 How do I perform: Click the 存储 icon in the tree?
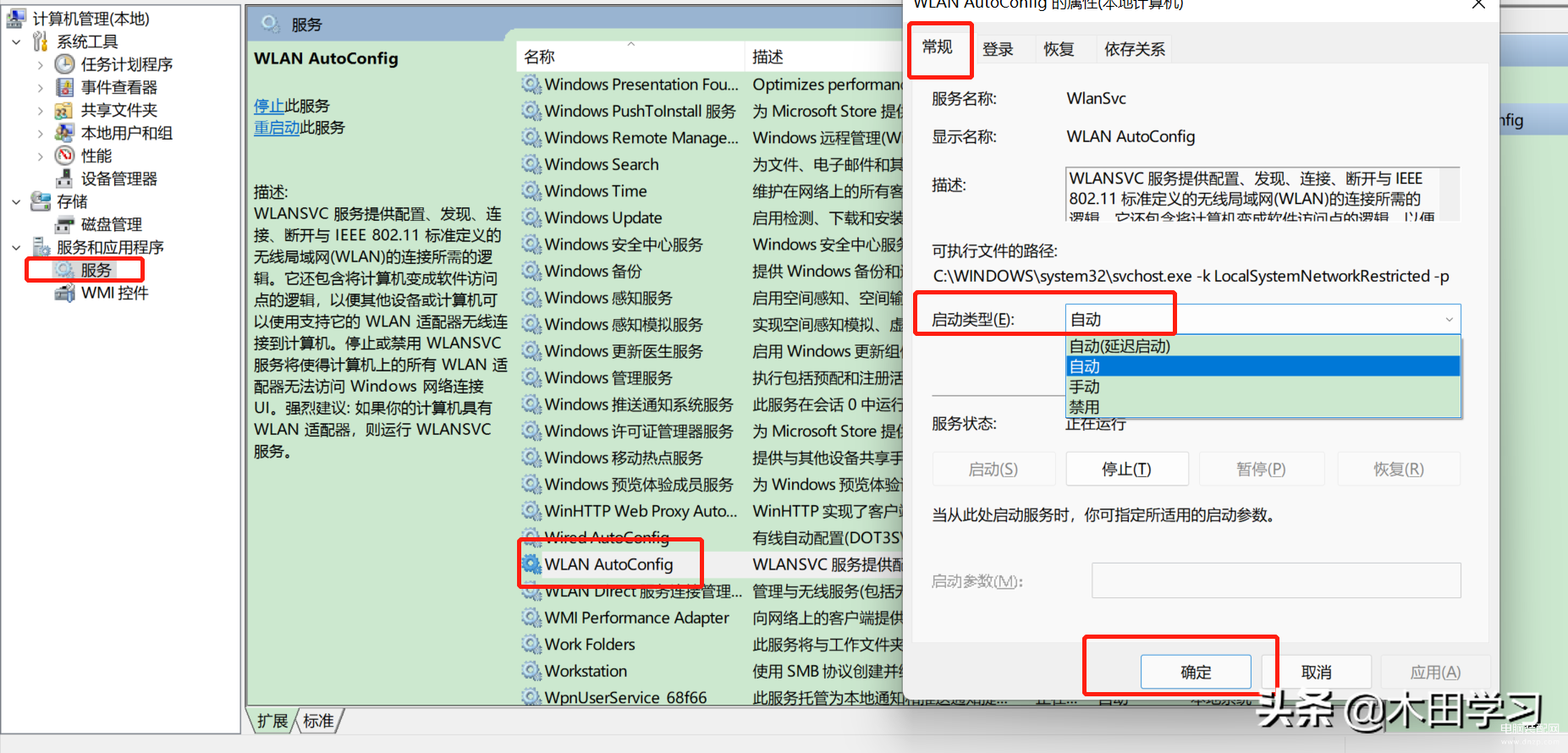[40, 201]
